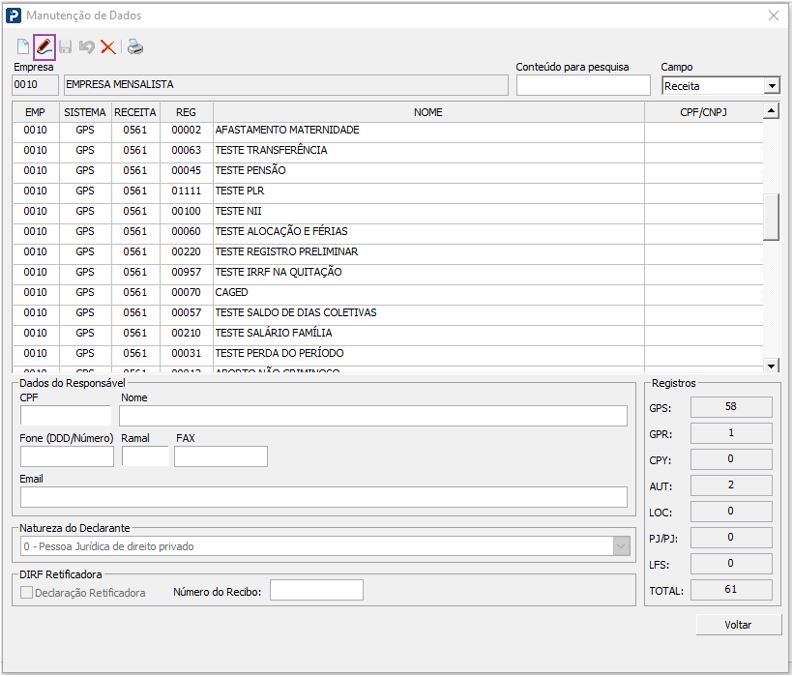Click the scroll down arrow of the table
Screen dimensions: 792x677
tap(771, 366)
